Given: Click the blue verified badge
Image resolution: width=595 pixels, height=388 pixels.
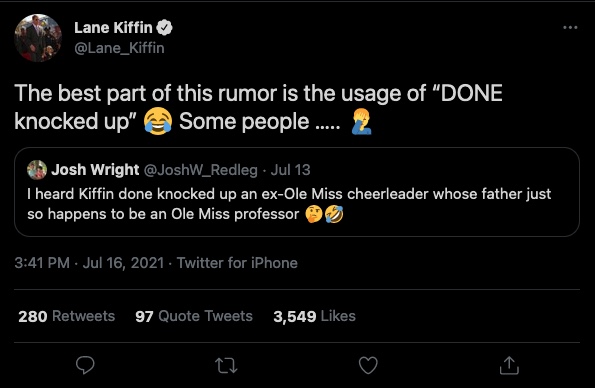Looking at the screenshot, I should coord(164,28).
